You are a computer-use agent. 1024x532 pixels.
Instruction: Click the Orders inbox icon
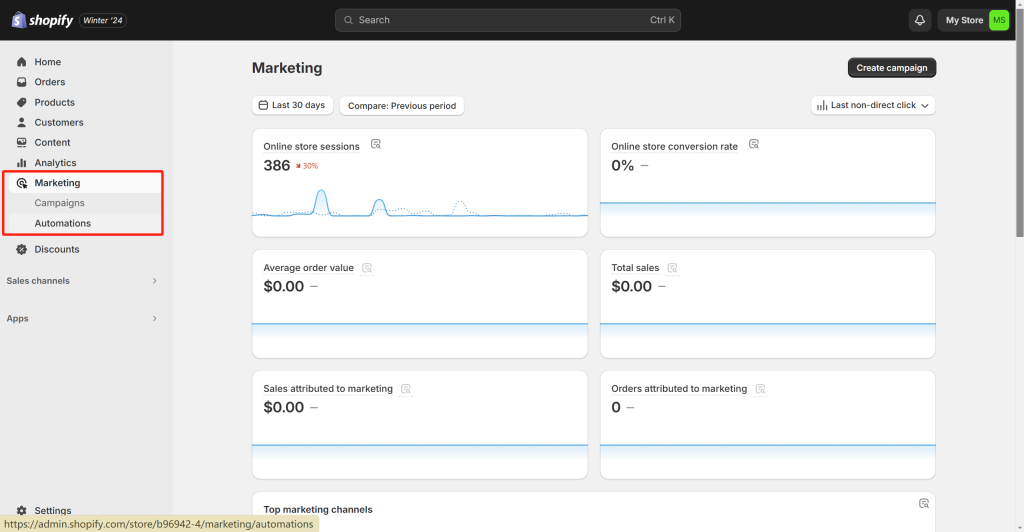coord(22,82)
